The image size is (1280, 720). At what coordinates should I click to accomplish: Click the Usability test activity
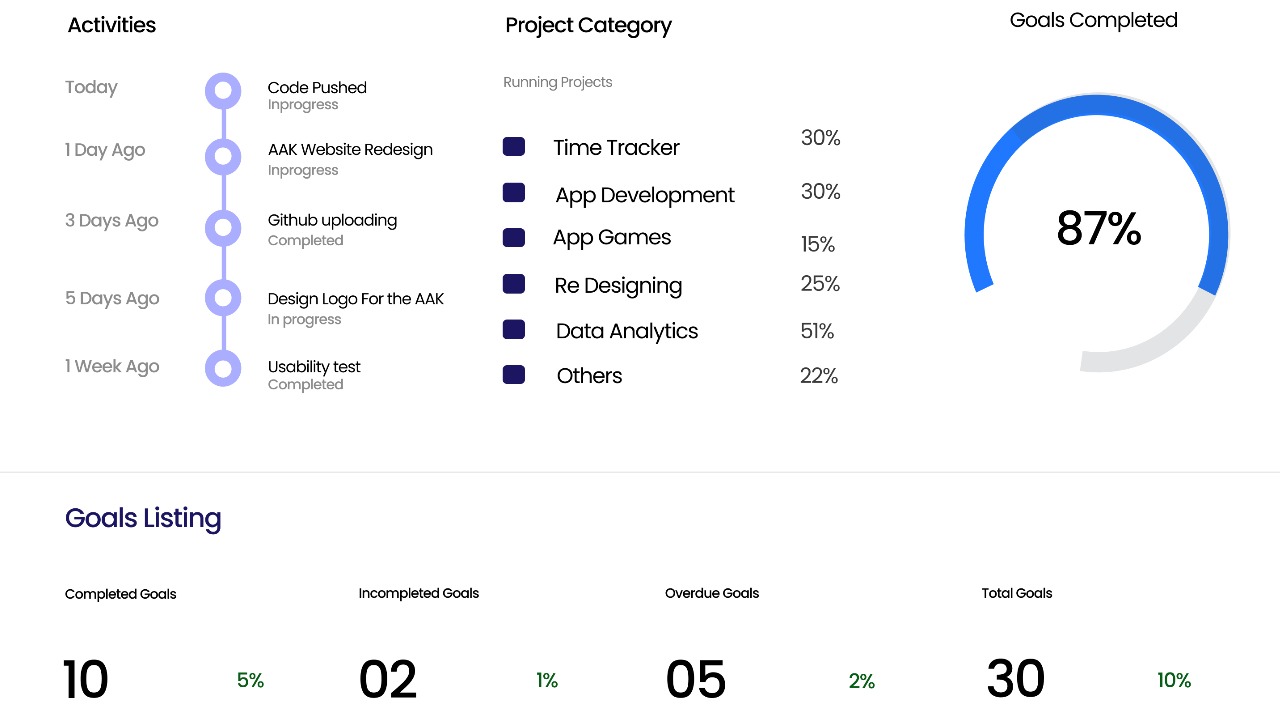coord(314,367)
